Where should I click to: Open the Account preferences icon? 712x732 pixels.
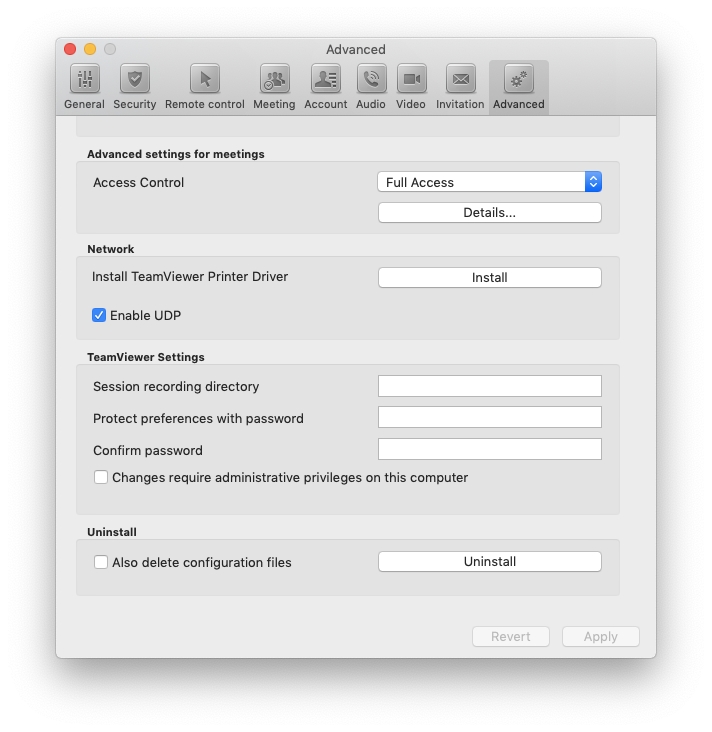(325, 80)
